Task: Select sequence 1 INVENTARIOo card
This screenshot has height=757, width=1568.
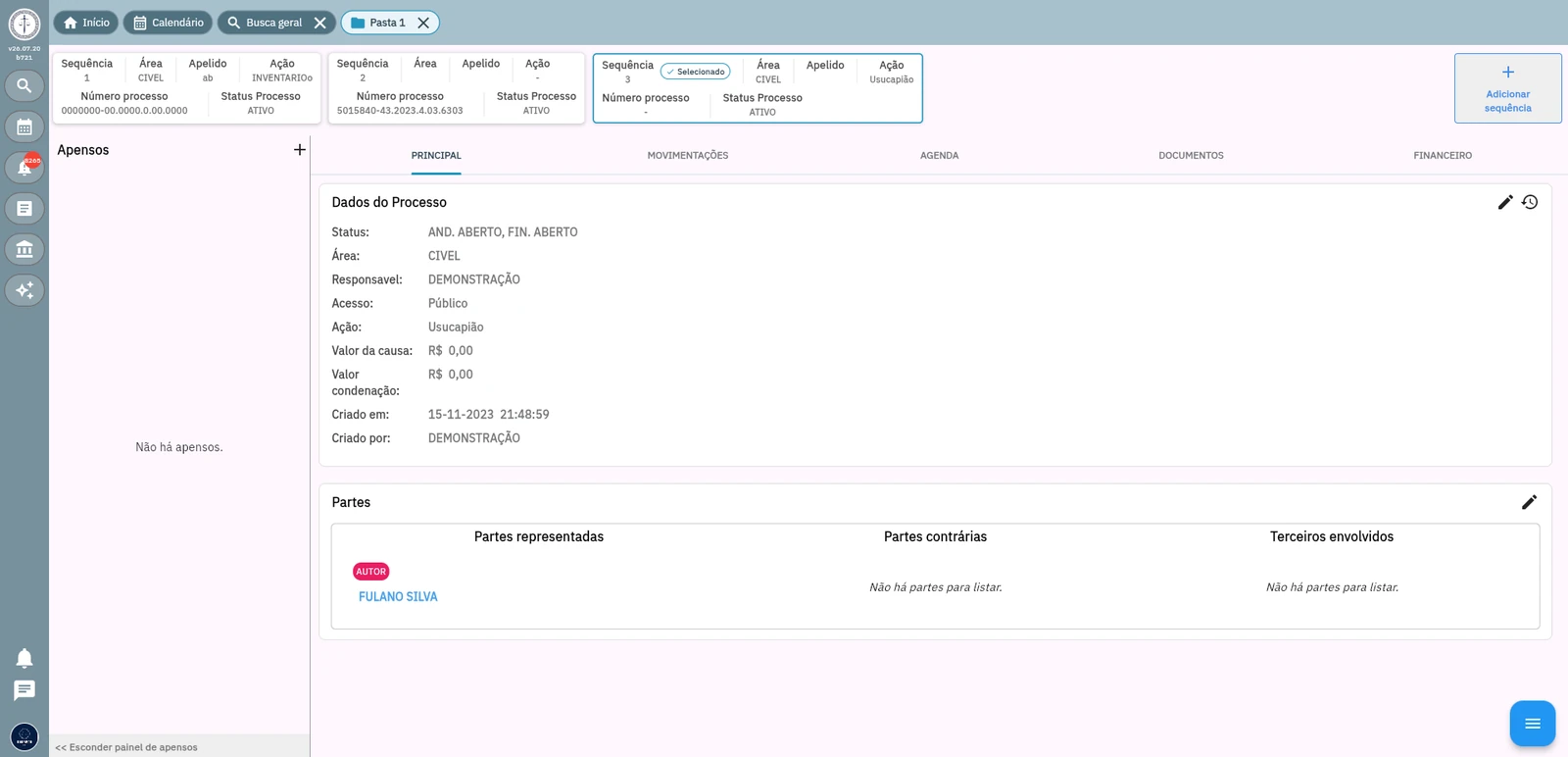Action: (187, 88)
